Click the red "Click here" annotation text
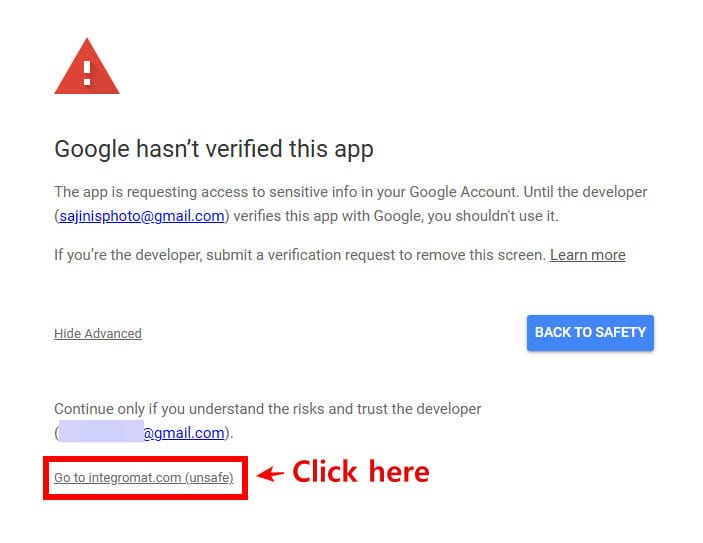This screenshot has height=543, width=703. [x=360, y=471]
